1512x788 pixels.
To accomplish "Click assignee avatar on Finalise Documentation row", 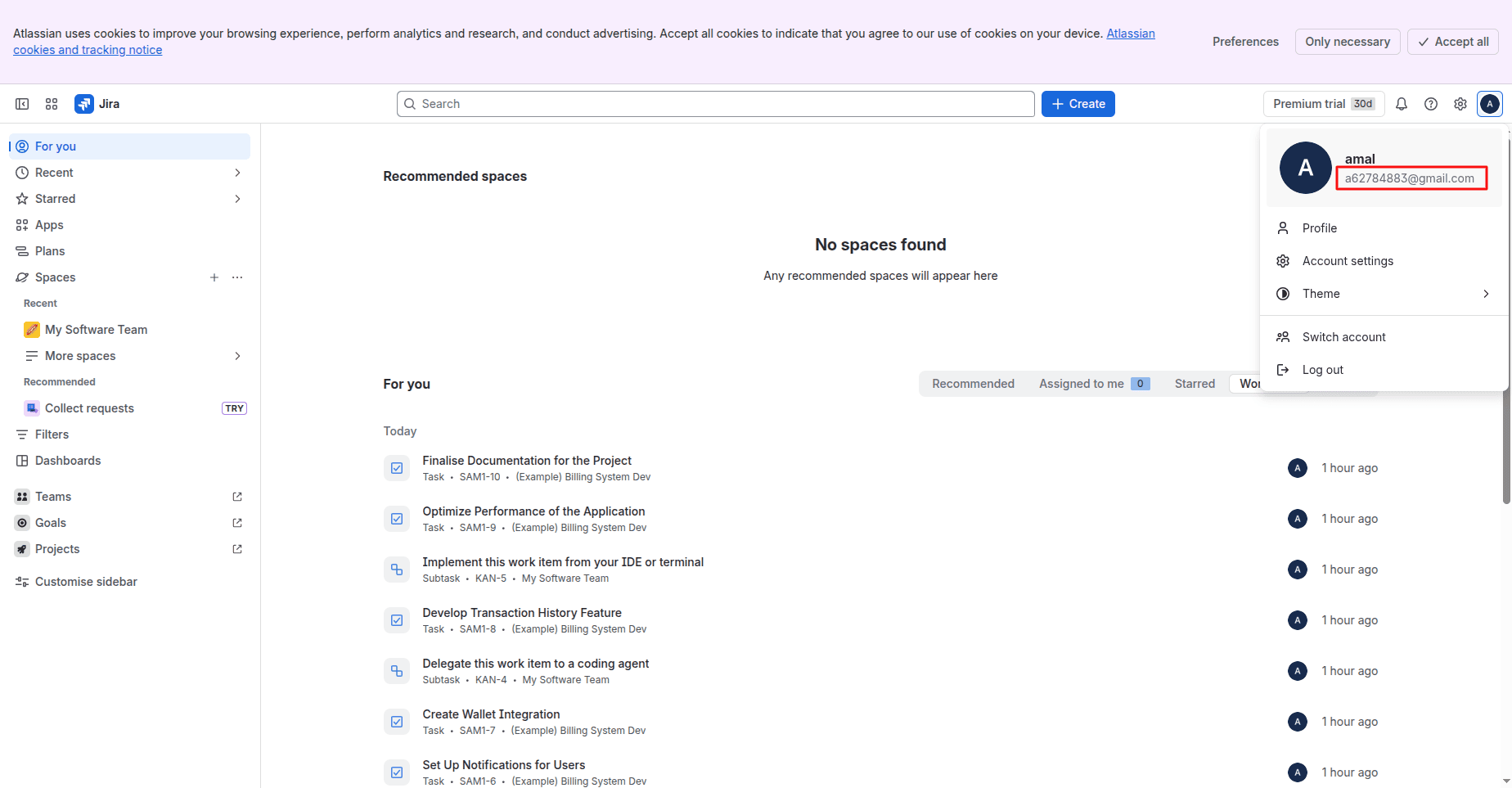I will [1298, 468].
